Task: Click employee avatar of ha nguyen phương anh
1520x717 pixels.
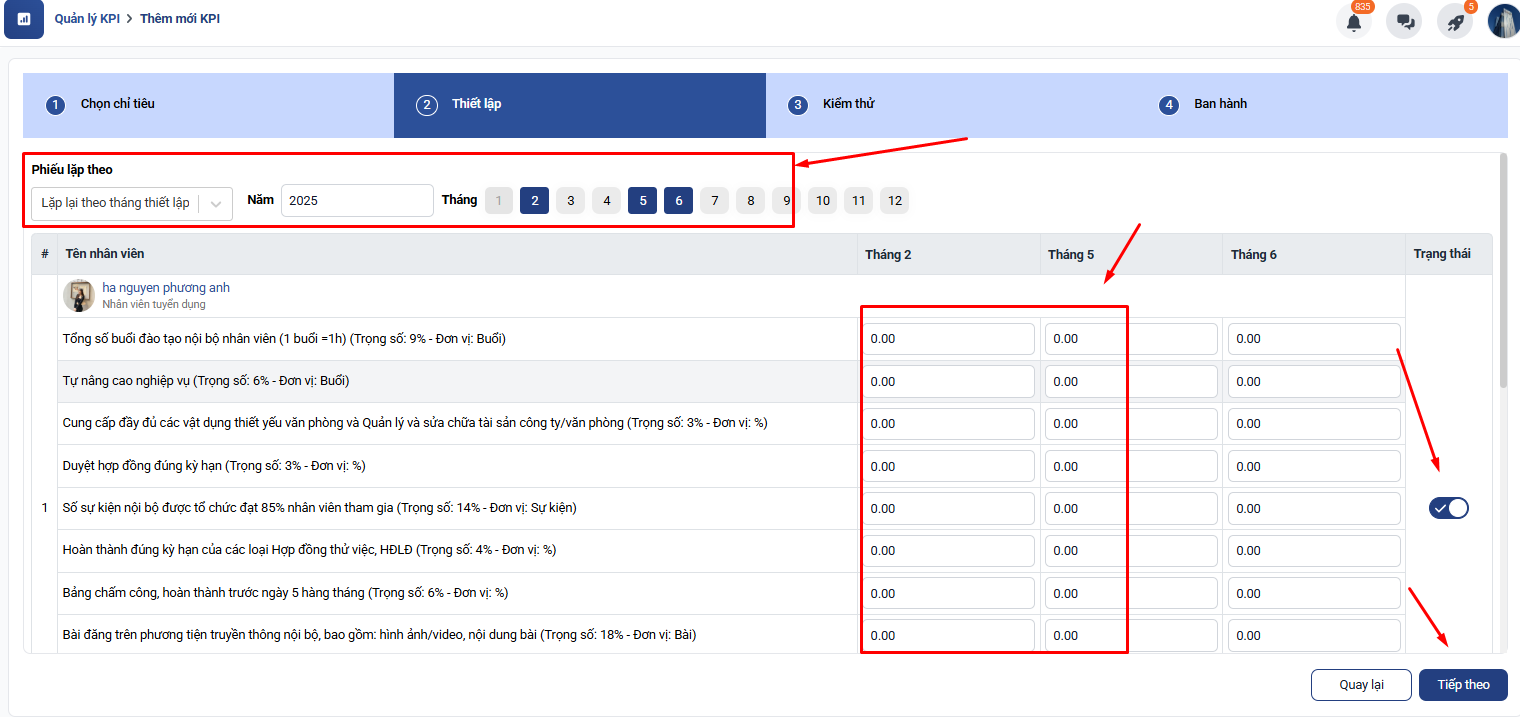Action: pos(79,296)
